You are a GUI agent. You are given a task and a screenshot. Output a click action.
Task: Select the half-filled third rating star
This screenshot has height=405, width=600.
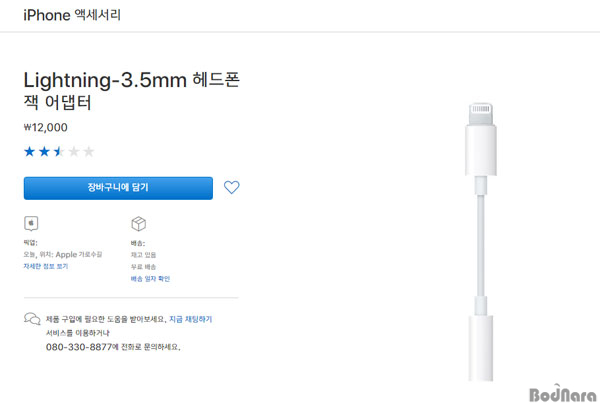pos(59,152)
